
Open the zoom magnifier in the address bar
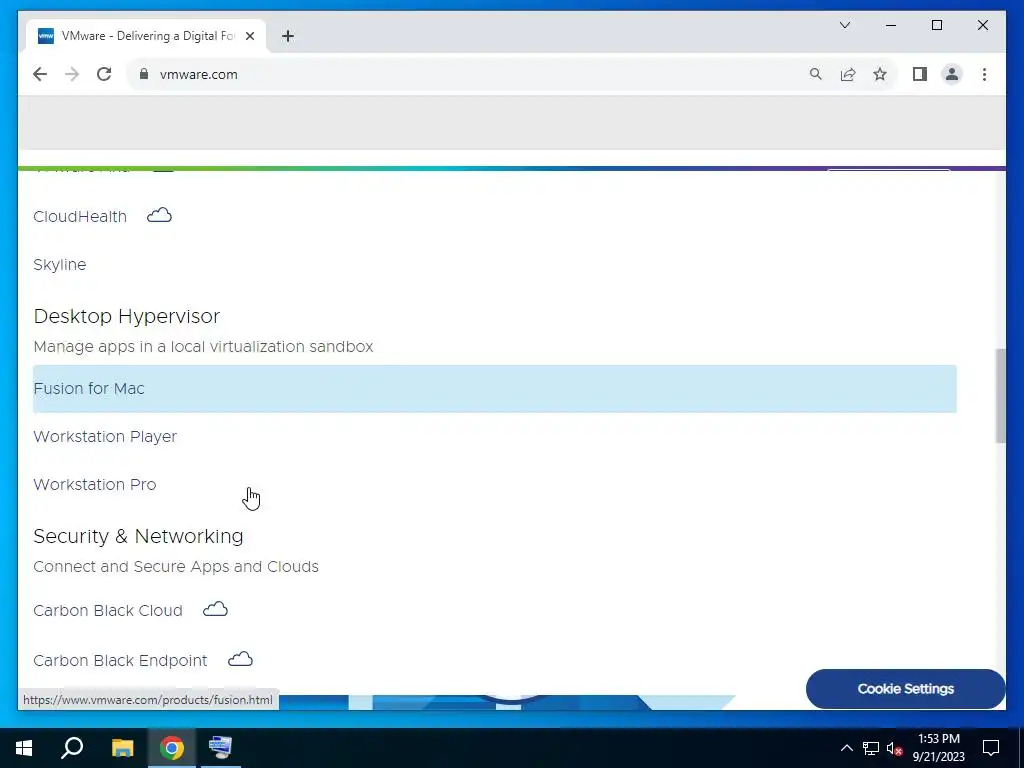pyautogui.click(x=816, y=74)
